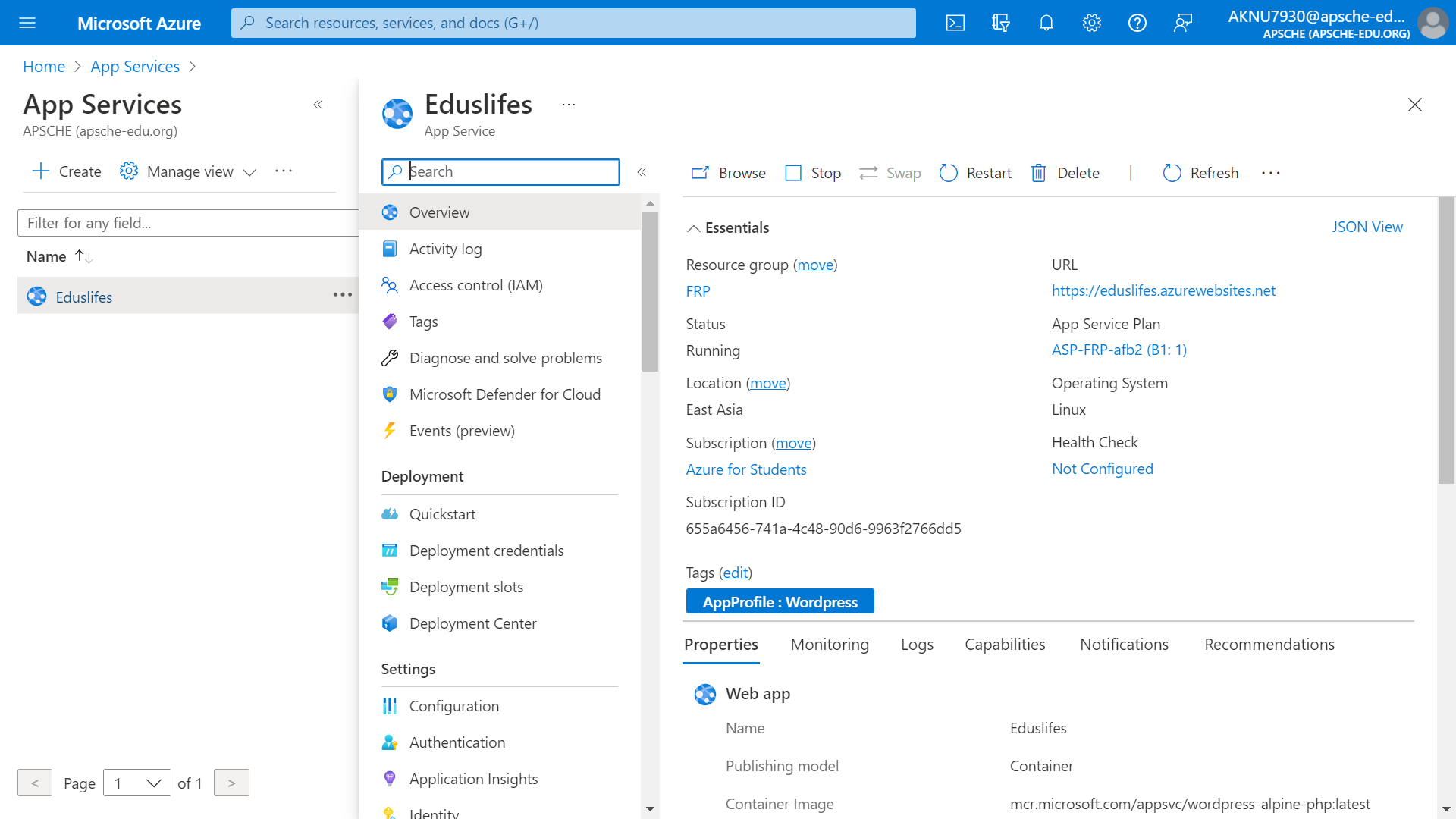This screenshot has width=1456, height=819.
Task: Open the eduslifes.azurewebsites.net URL link
Action: pyautogui.click(x=1163, y=290)
